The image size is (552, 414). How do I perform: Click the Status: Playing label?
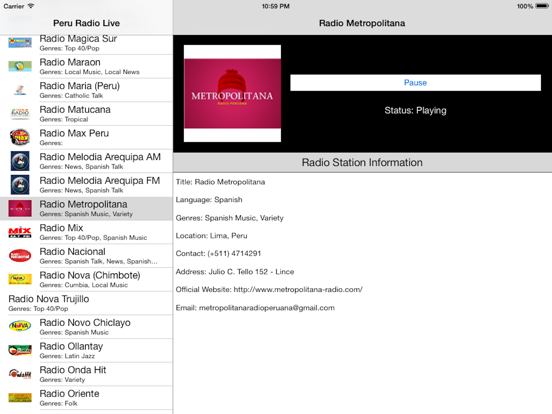(x=415, y=110)
